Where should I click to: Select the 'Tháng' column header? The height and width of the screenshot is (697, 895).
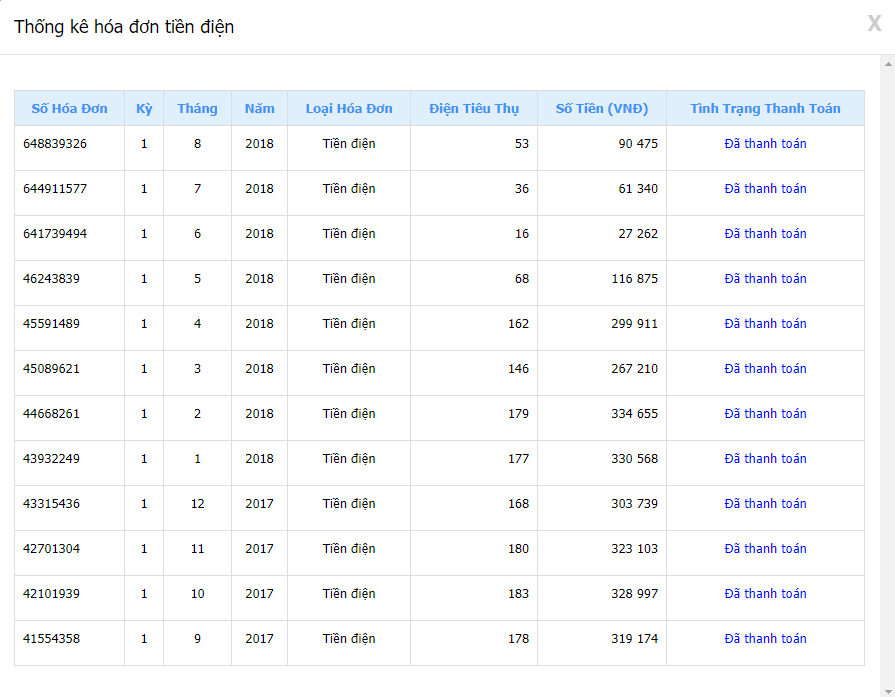pos(197,108)
